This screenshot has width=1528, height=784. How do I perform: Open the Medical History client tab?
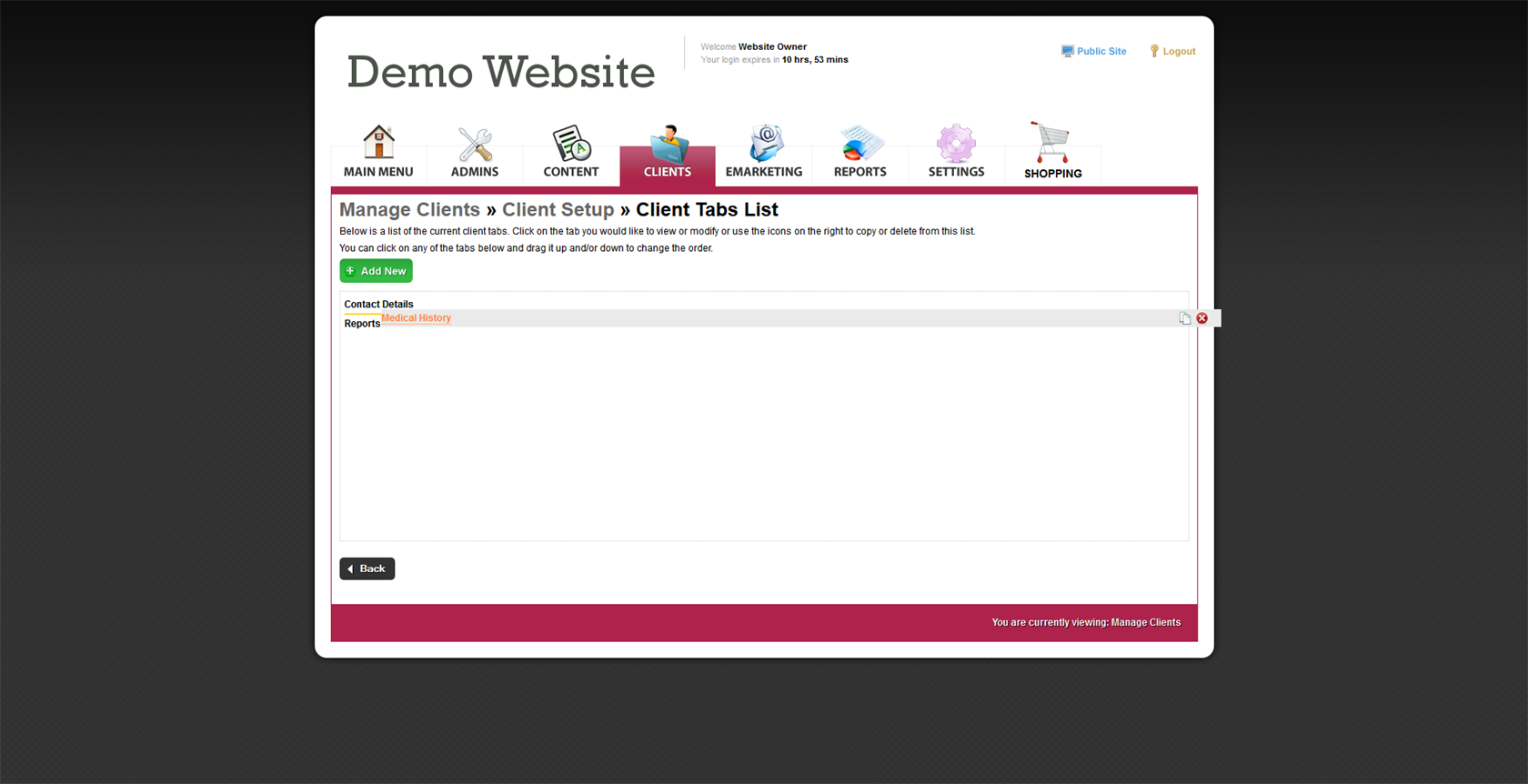tap(416, 318)
